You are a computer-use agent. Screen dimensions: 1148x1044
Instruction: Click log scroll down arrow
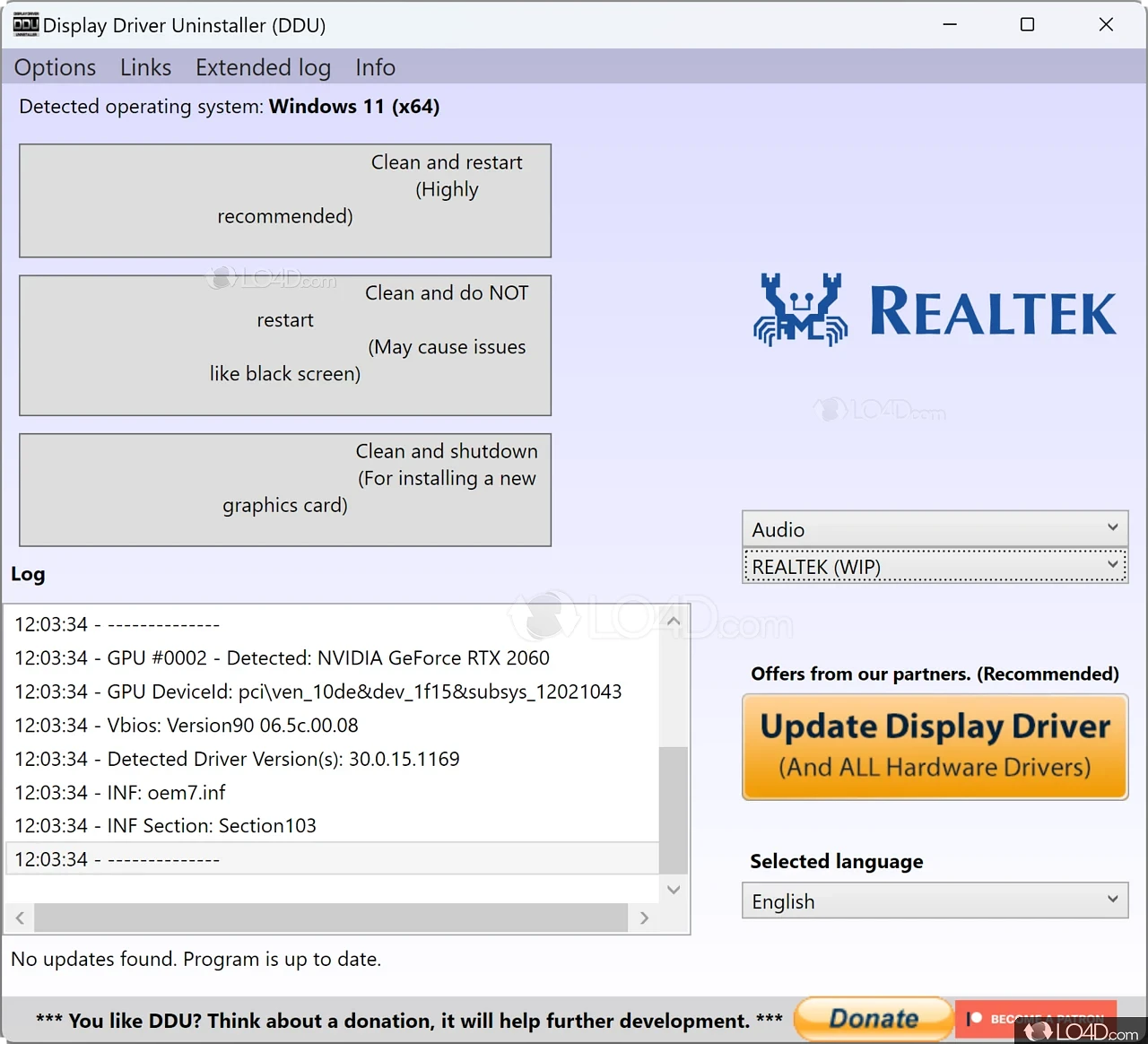tap(674, 889)
